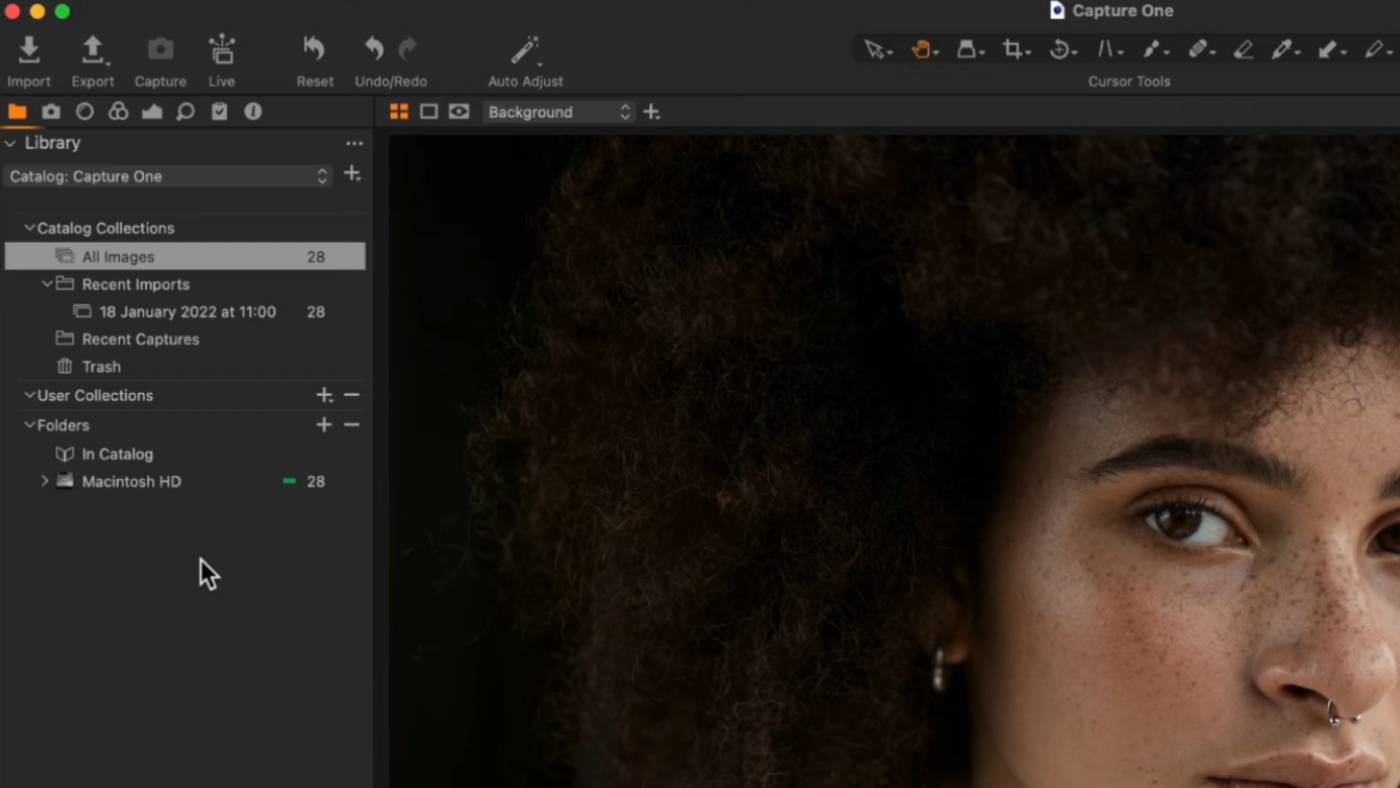Click the Reset button

coord(315,50)
